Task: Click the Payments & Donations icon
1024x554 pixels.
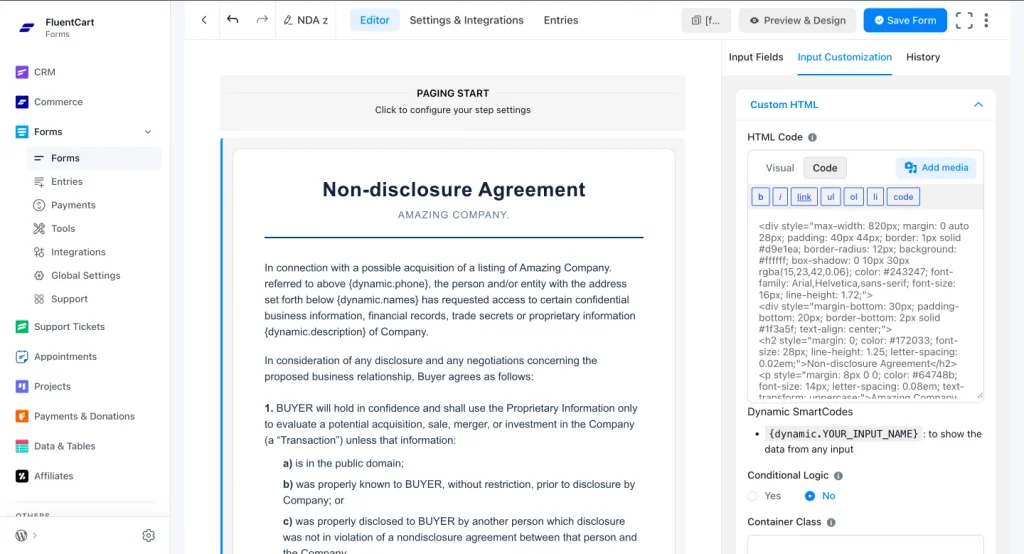Action: click(22, 416)
